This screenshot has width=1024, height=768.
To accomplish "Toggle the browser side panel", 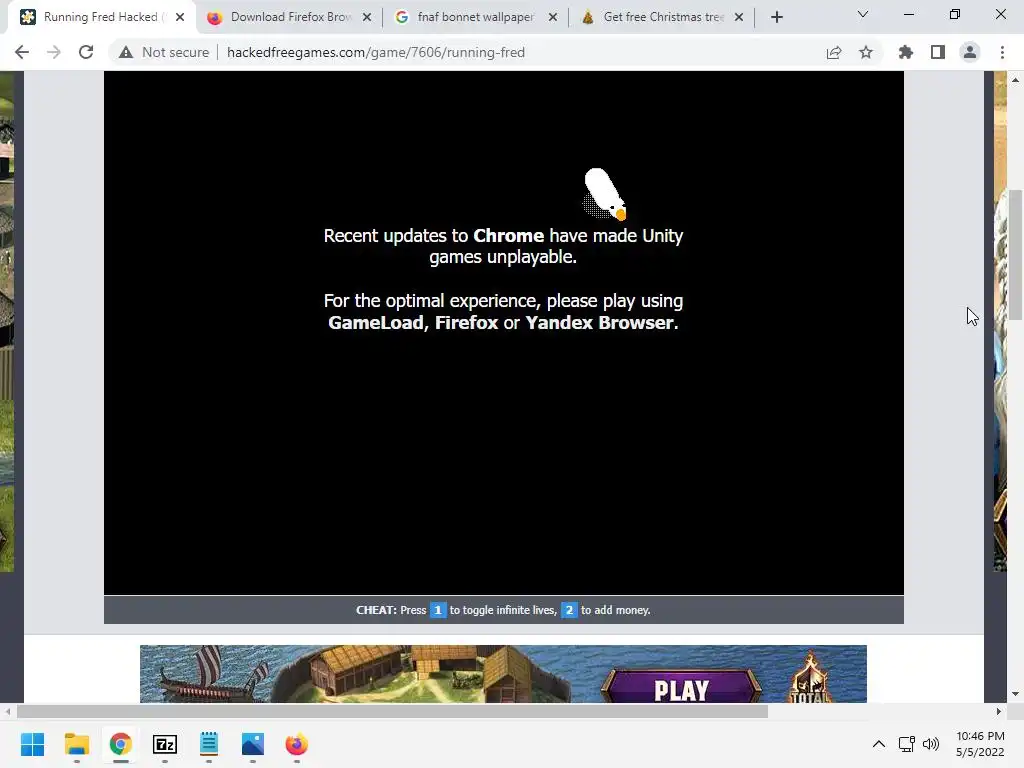I will [938, 52].
